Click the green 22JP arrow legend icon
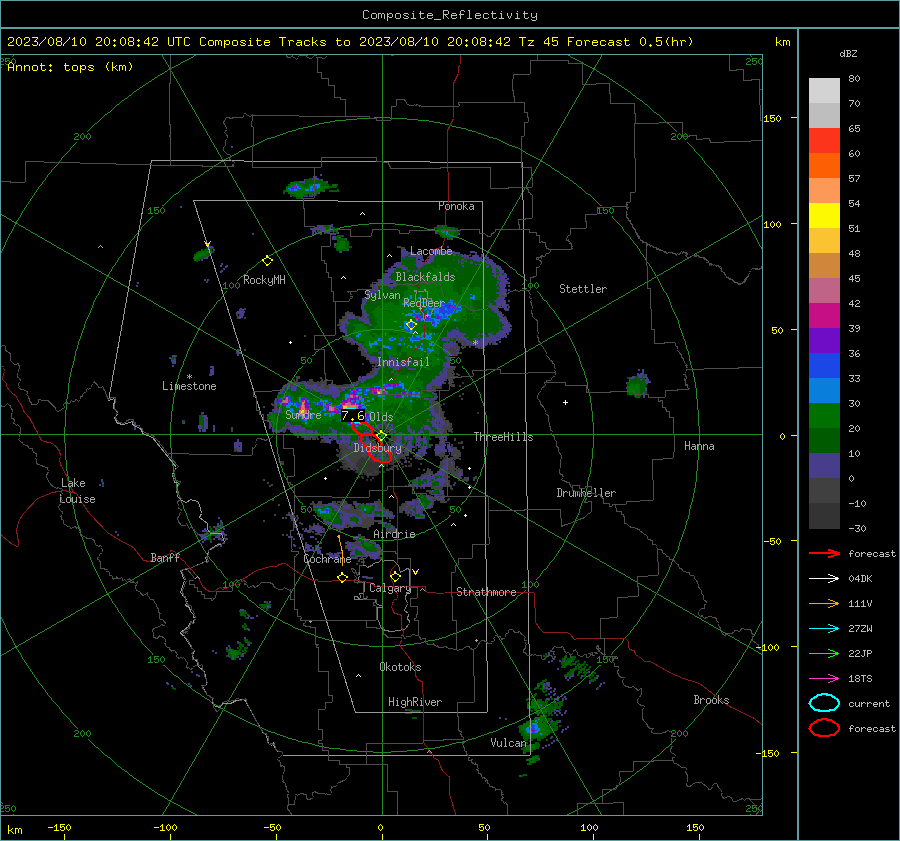 [824, 653]
